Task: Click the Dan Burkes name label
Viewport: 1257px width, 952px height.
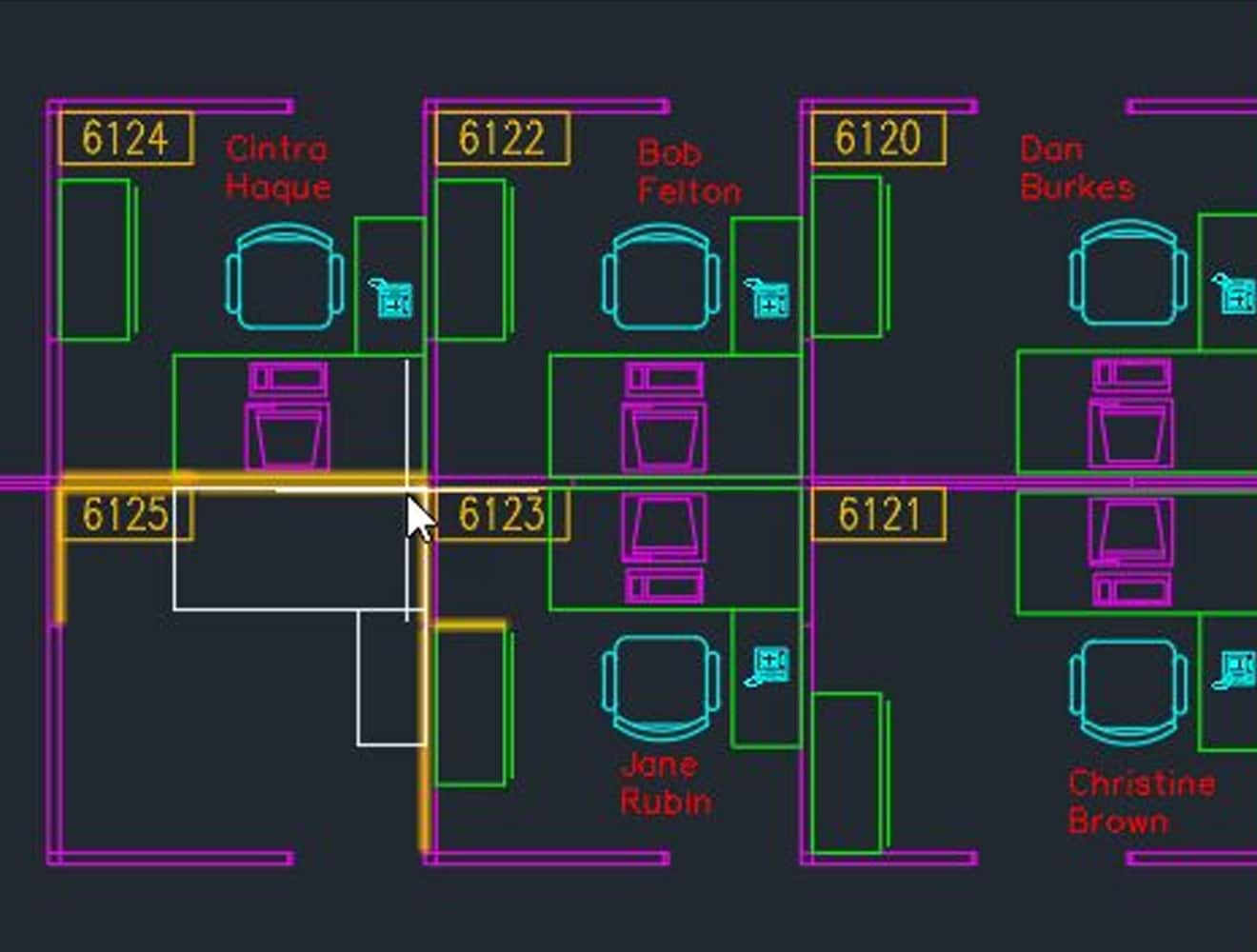Action: pos(1076,168)
